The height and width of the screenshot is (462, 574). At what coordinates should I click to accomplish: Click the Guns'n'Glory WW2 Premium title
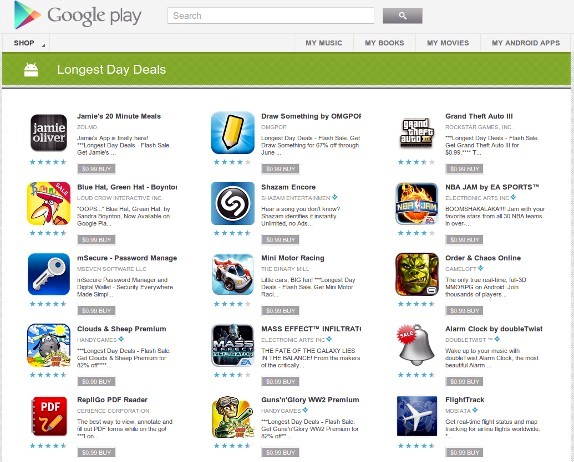(310, 400)
